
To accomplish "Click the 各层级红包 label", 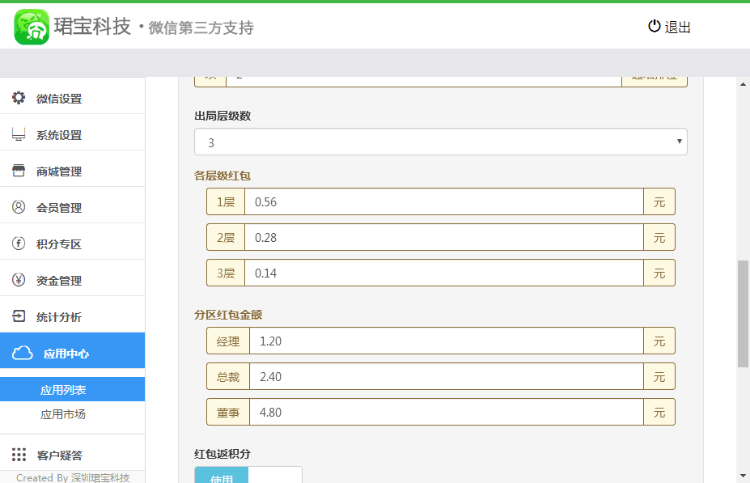I will tap(222, 176).
